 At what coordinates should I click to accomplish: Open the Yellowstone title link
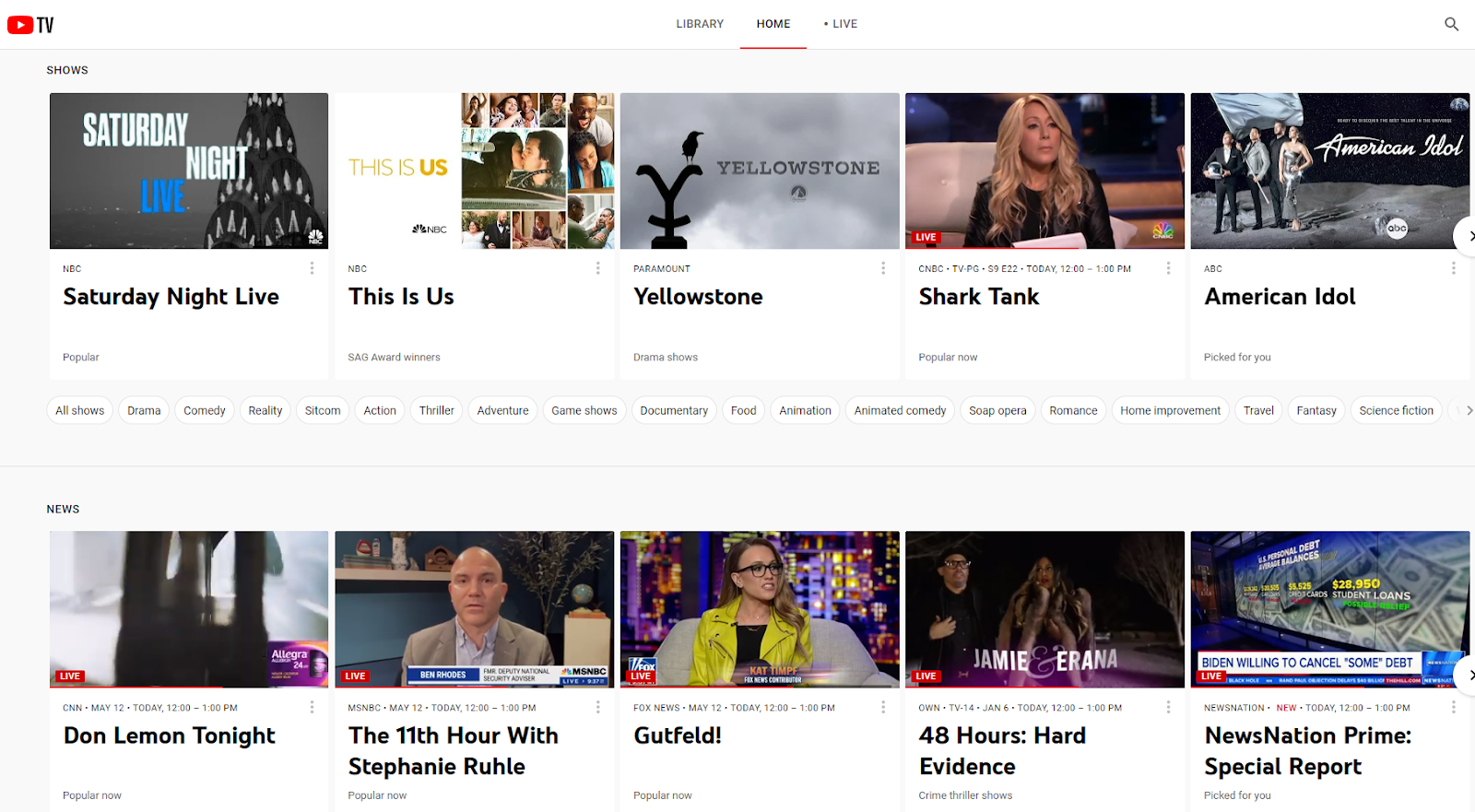[x=698, y=297]
